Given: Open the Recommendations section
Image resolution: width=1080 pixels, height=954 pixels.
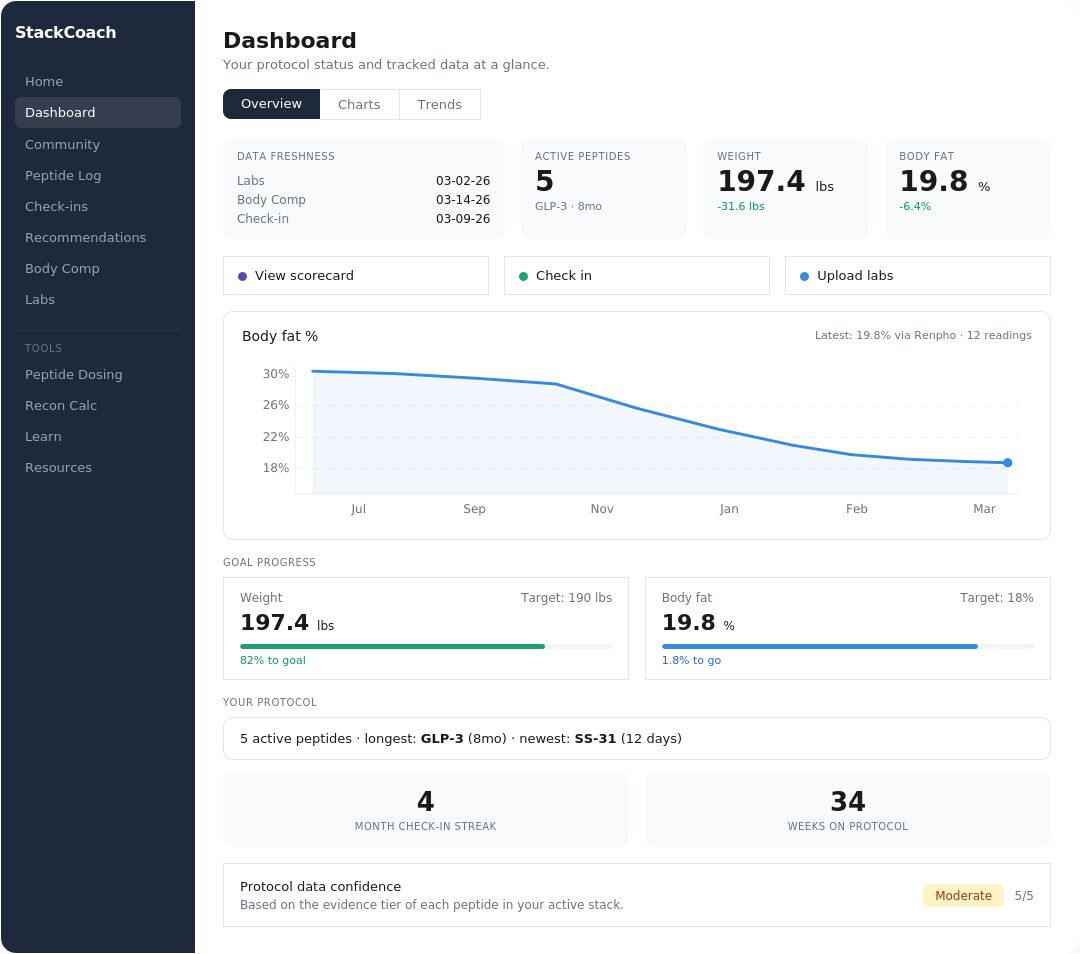Looking at the screenshot, I should [x=85, y=238].
